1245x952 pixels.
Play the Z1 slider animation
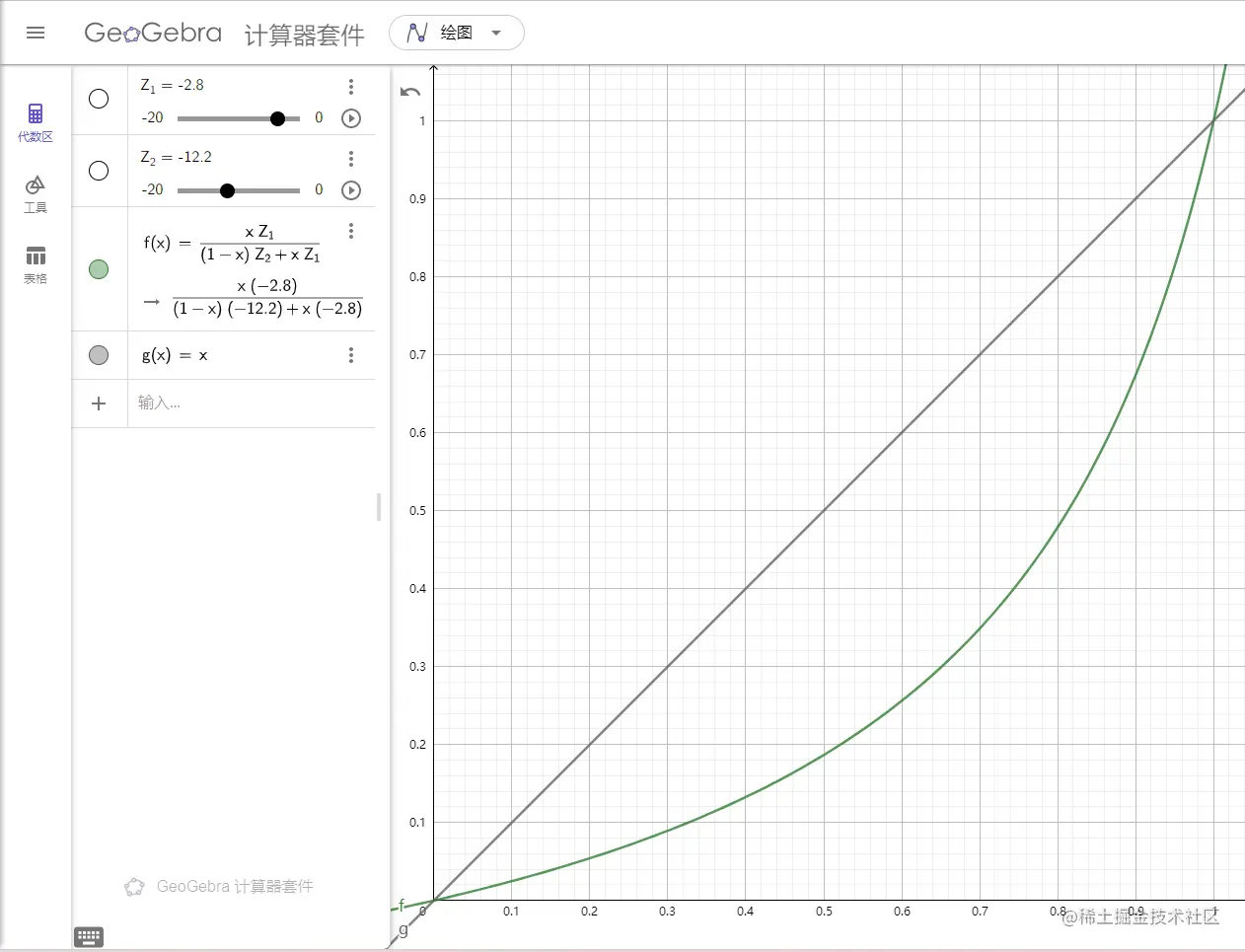[351, 118]
